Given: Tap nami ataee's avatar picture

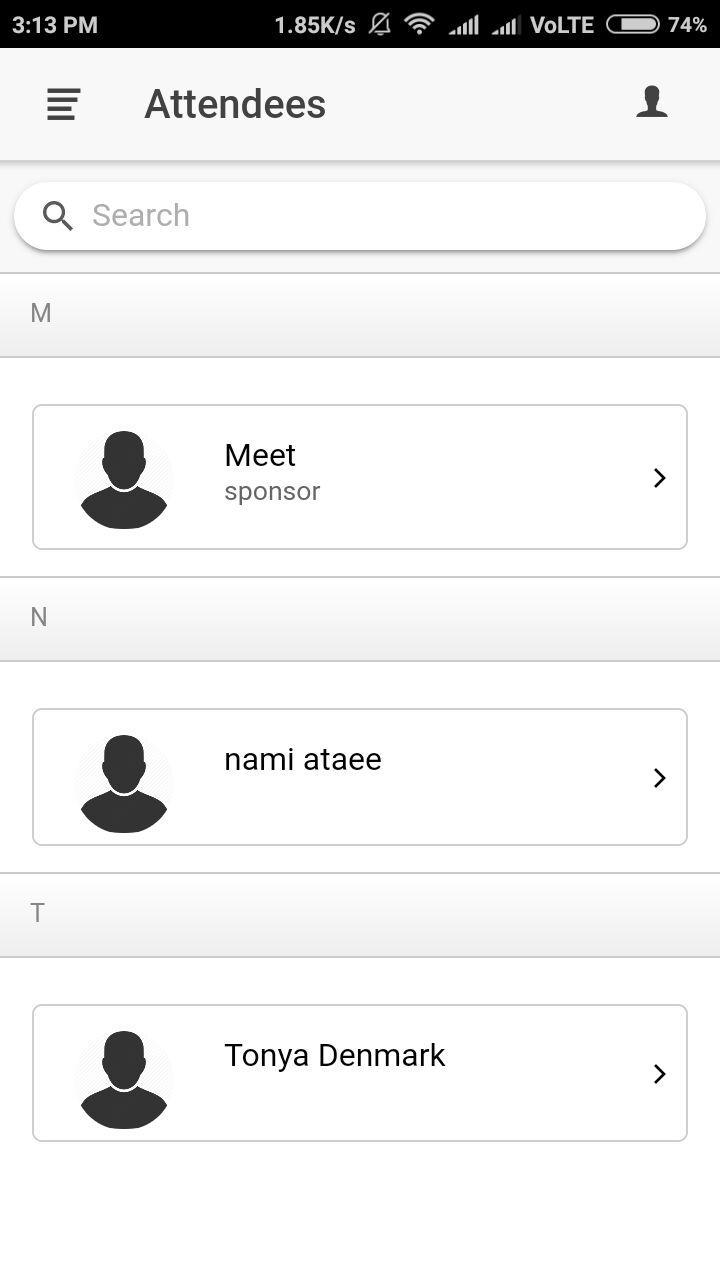Looking at the screenshot, I should (124, 783).
